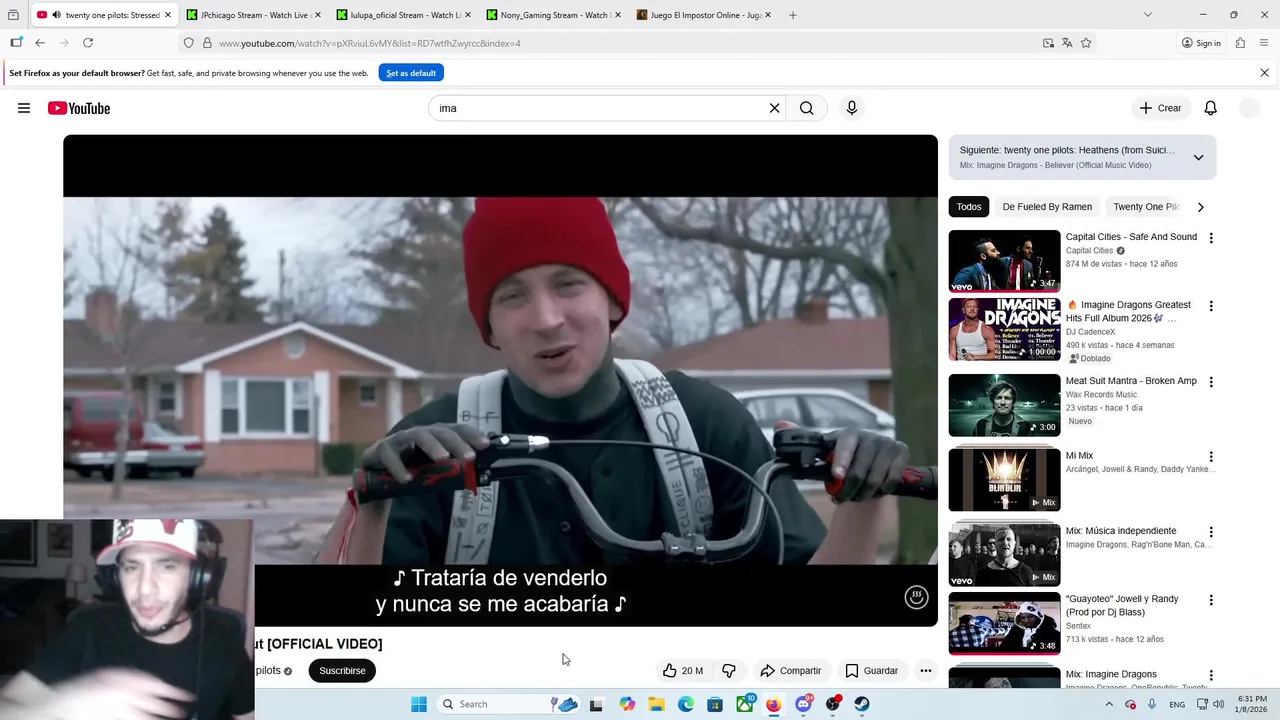Viewport: 1280px width, 720px height.
Task: Switch to Nony_Gaming Stream tab
Action: pyautogui.click(x=553, y=15)
